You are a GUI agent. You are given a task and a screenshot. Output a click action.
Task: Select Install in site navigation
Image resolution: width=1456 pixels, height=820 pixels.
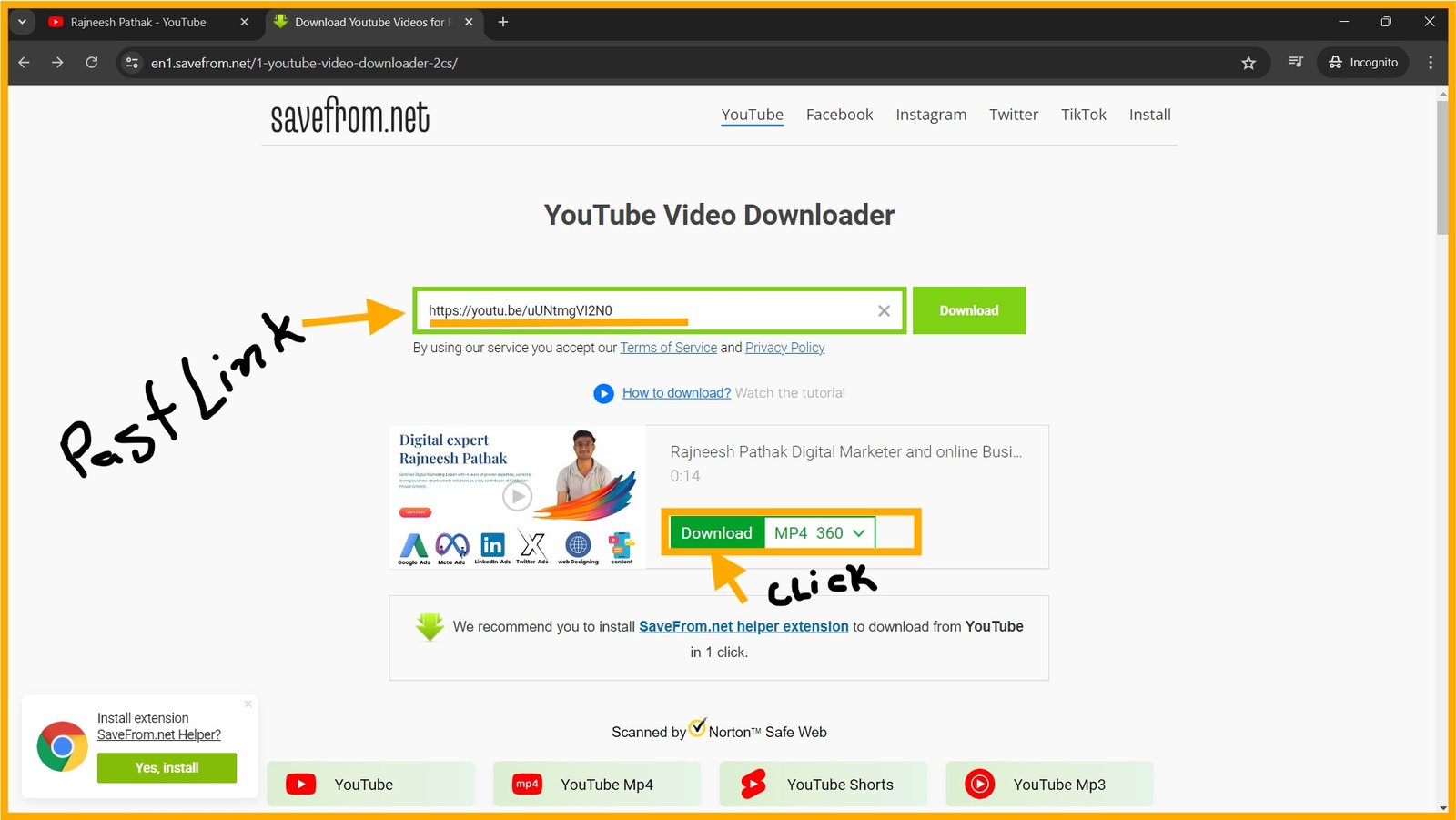pyautogui.click(x=1149, y=115)
